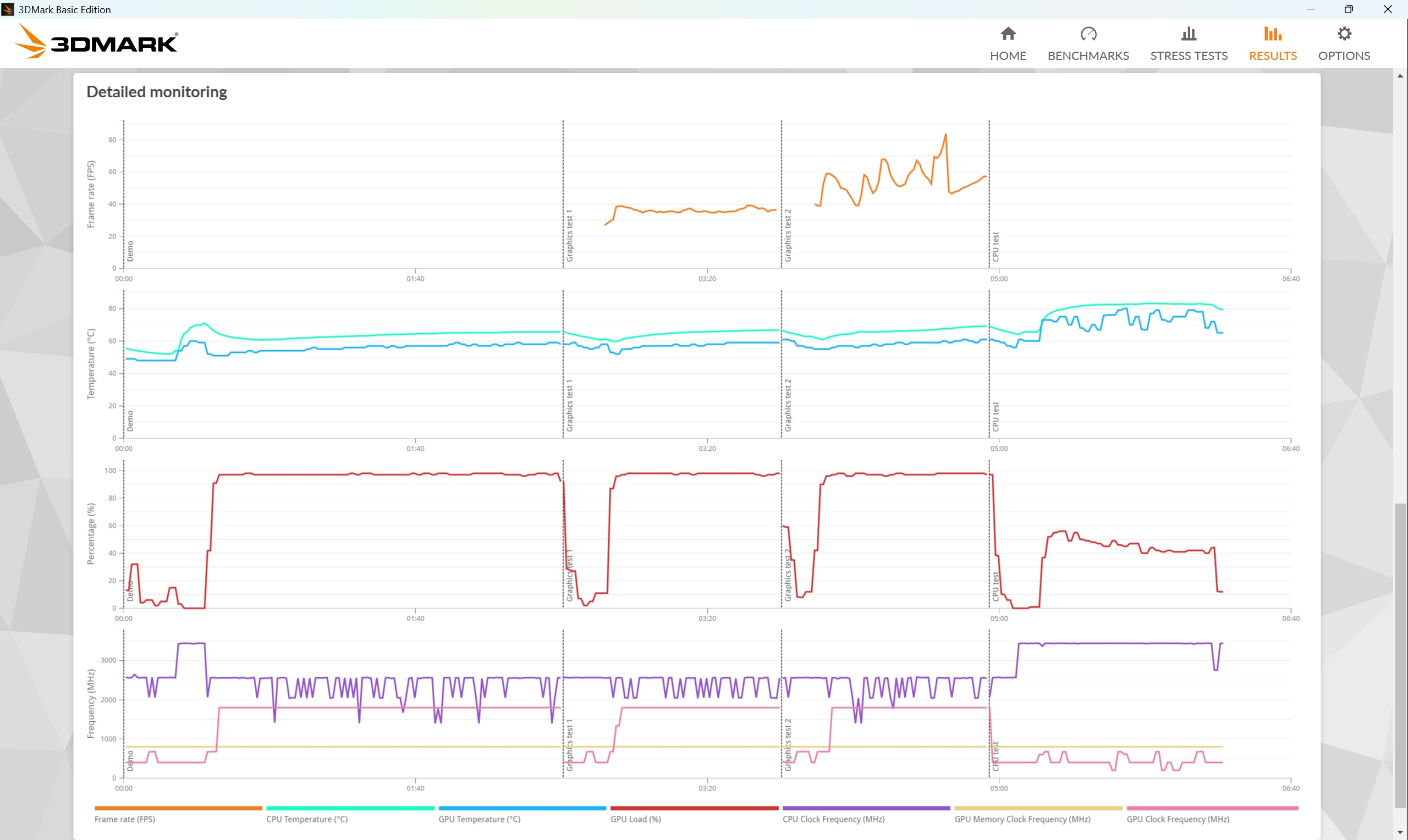Open Stress Tests bar chart icon

(1189, 35)
